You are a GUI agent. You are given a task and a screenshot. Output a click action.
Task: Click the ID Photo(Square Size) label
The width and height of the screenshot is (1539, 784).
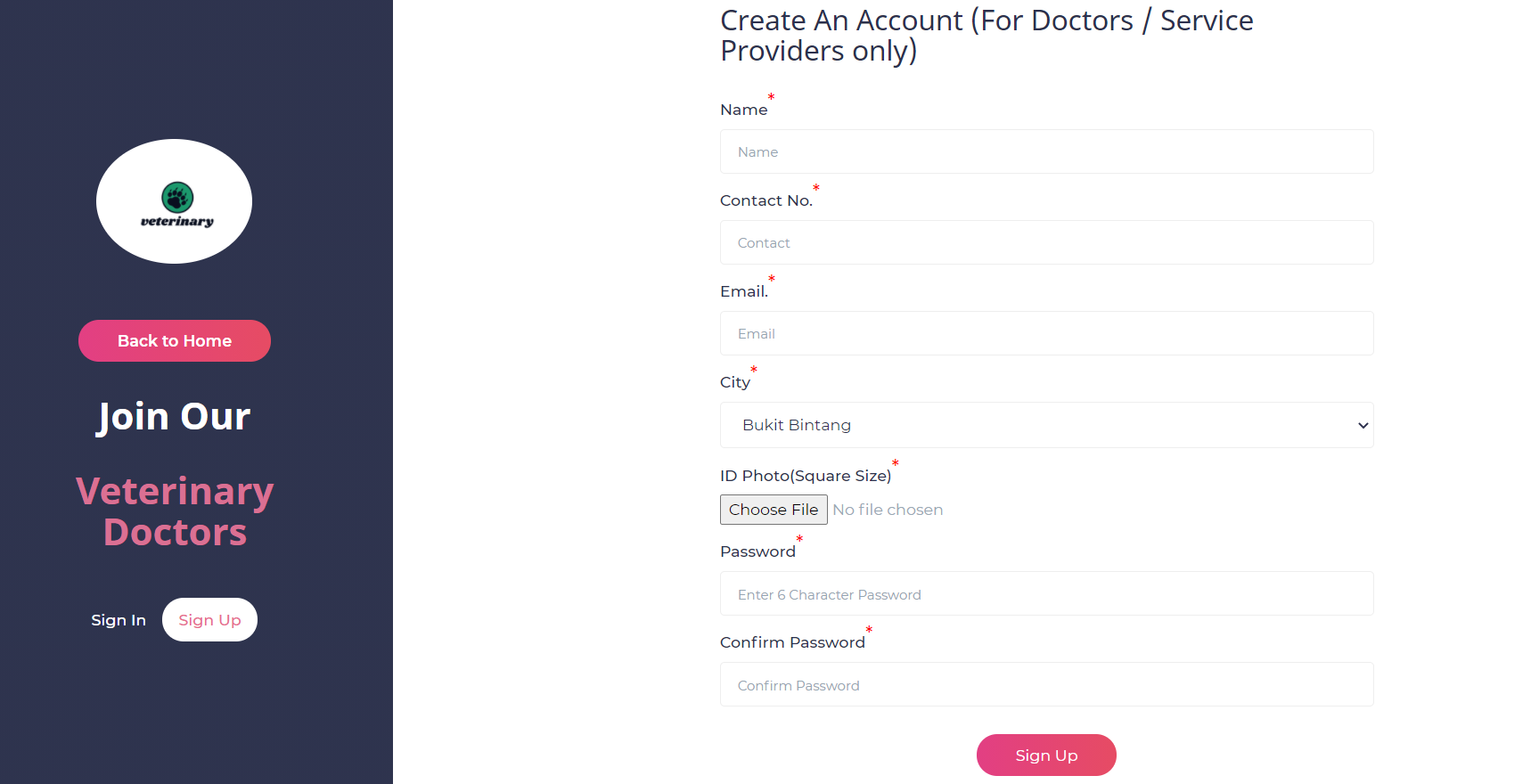tap(805, 475)
